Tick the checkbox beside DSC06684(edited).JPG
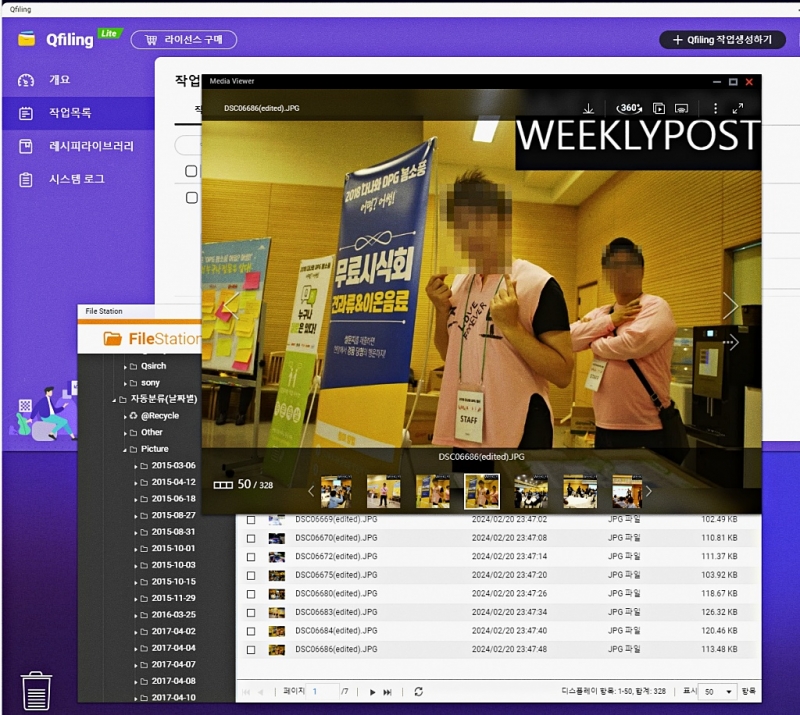This screenshot has width=800, height=715. pos(251,631)
